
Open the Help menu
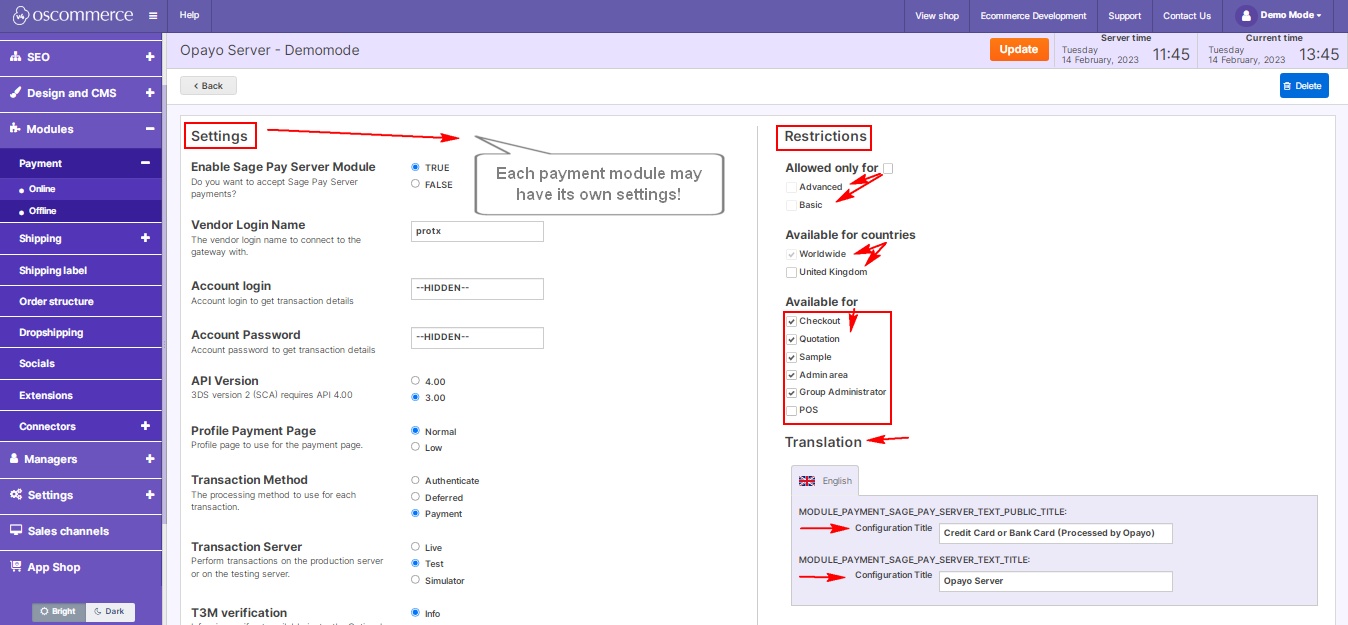189,16
